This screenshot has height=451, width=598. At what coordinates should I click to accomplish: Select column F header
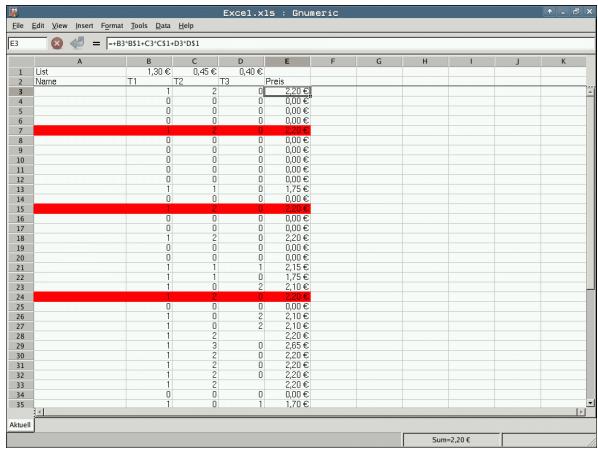click(333, 61)
